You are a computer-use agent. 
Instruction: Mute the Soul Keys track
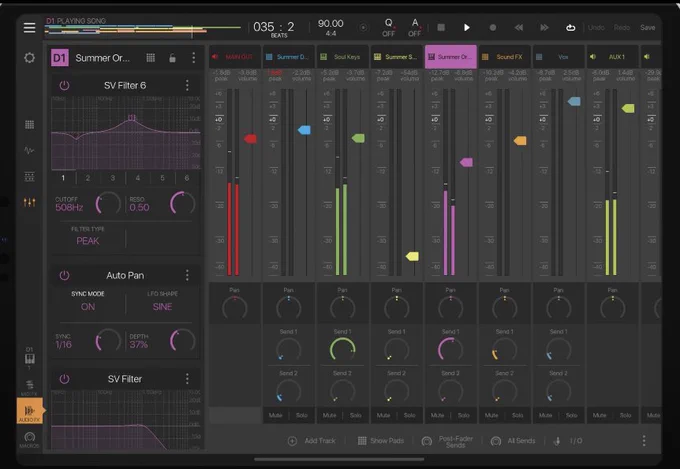click(330, 415)
